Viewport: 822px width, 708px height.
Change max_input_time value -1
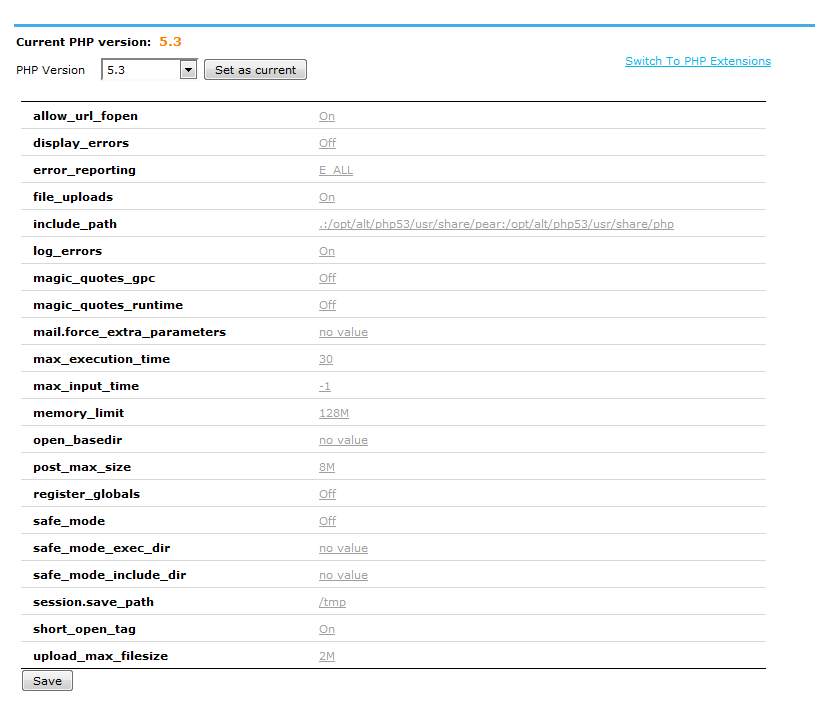325,386
